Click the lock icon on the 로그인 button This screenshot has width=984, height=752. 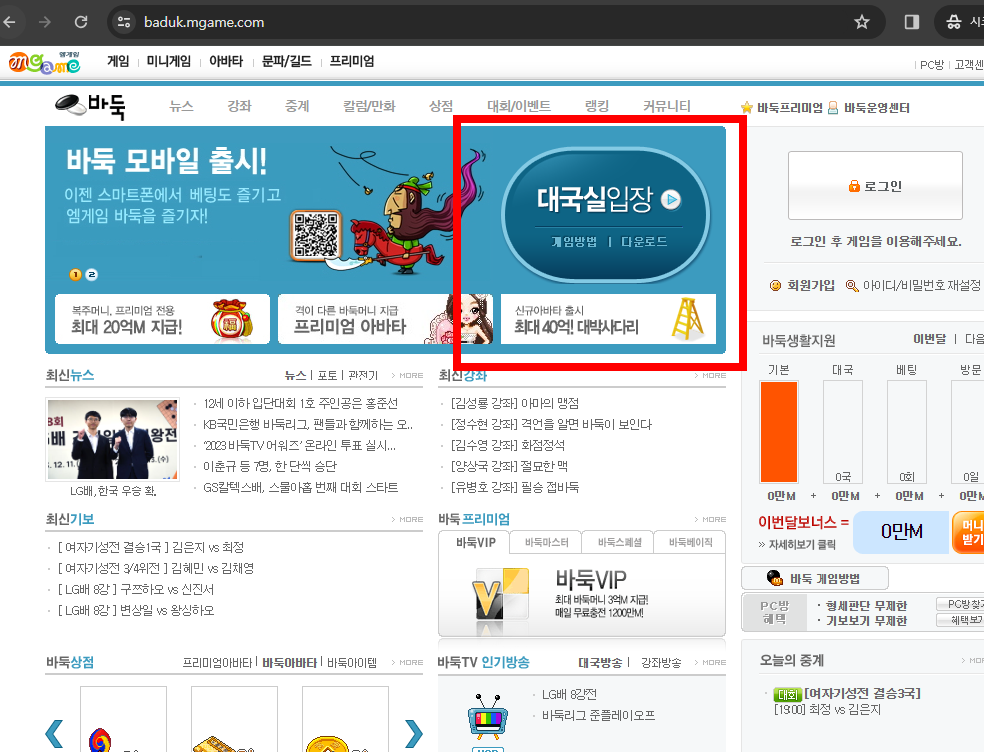854,186
